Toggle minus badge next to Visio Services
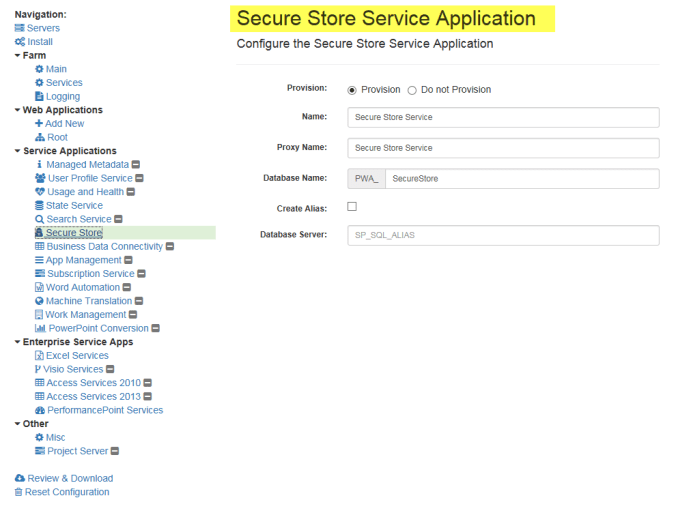The height and width of the screenshot is (513, 676). [110, 369]
